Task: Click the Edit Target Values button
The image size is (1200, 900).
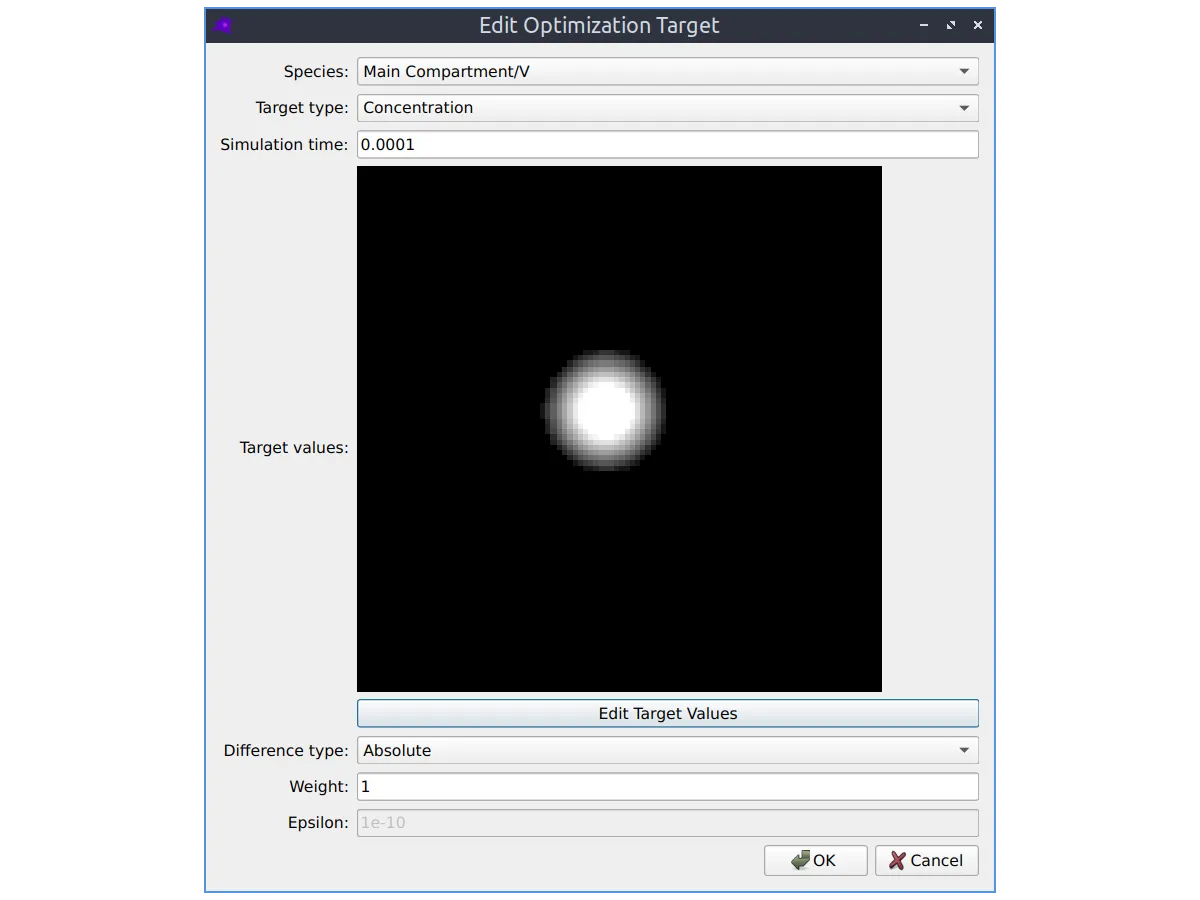Action: (667, 713)
